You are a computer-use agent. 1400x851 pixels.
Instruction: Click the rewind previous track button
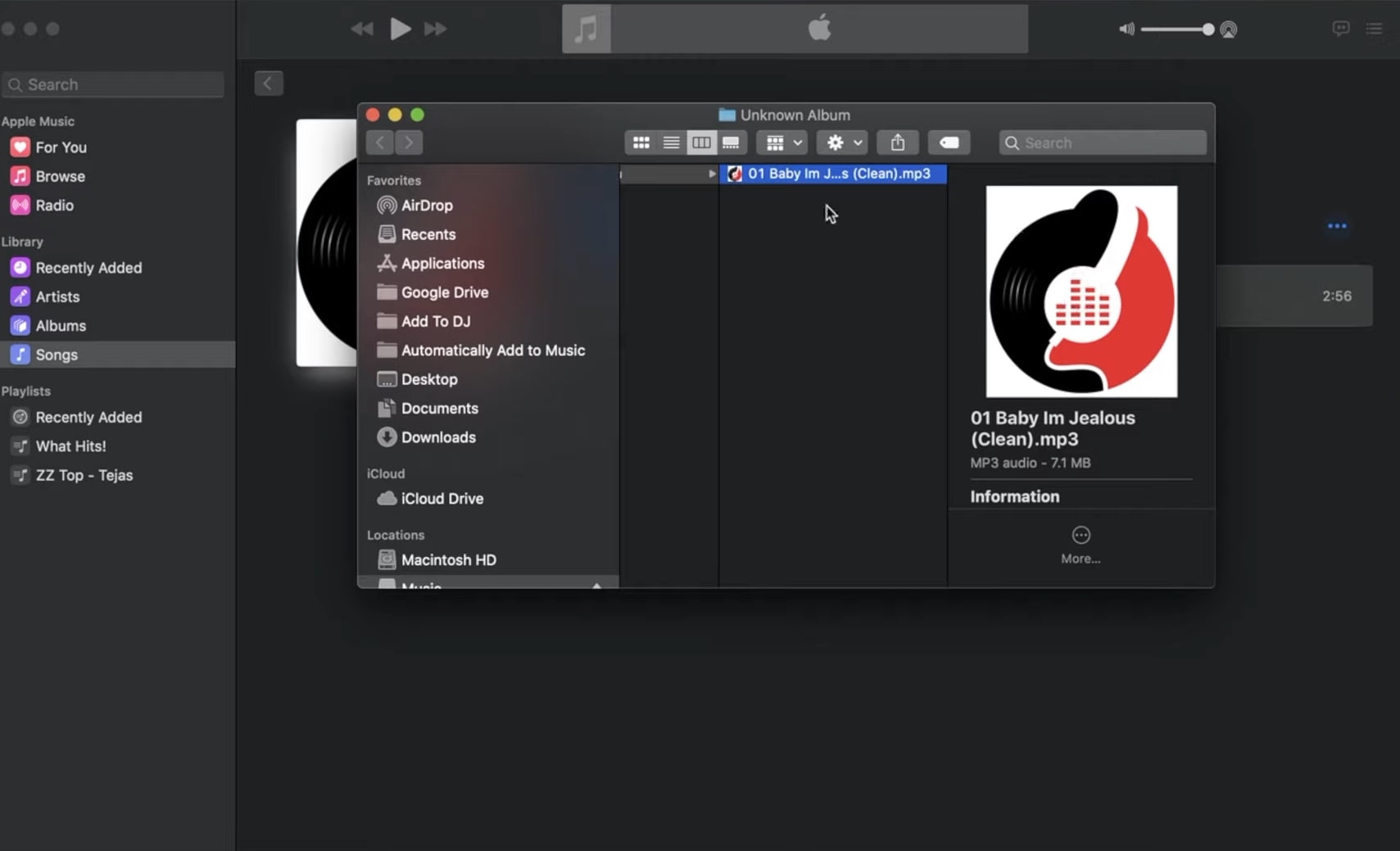point(361,29)
